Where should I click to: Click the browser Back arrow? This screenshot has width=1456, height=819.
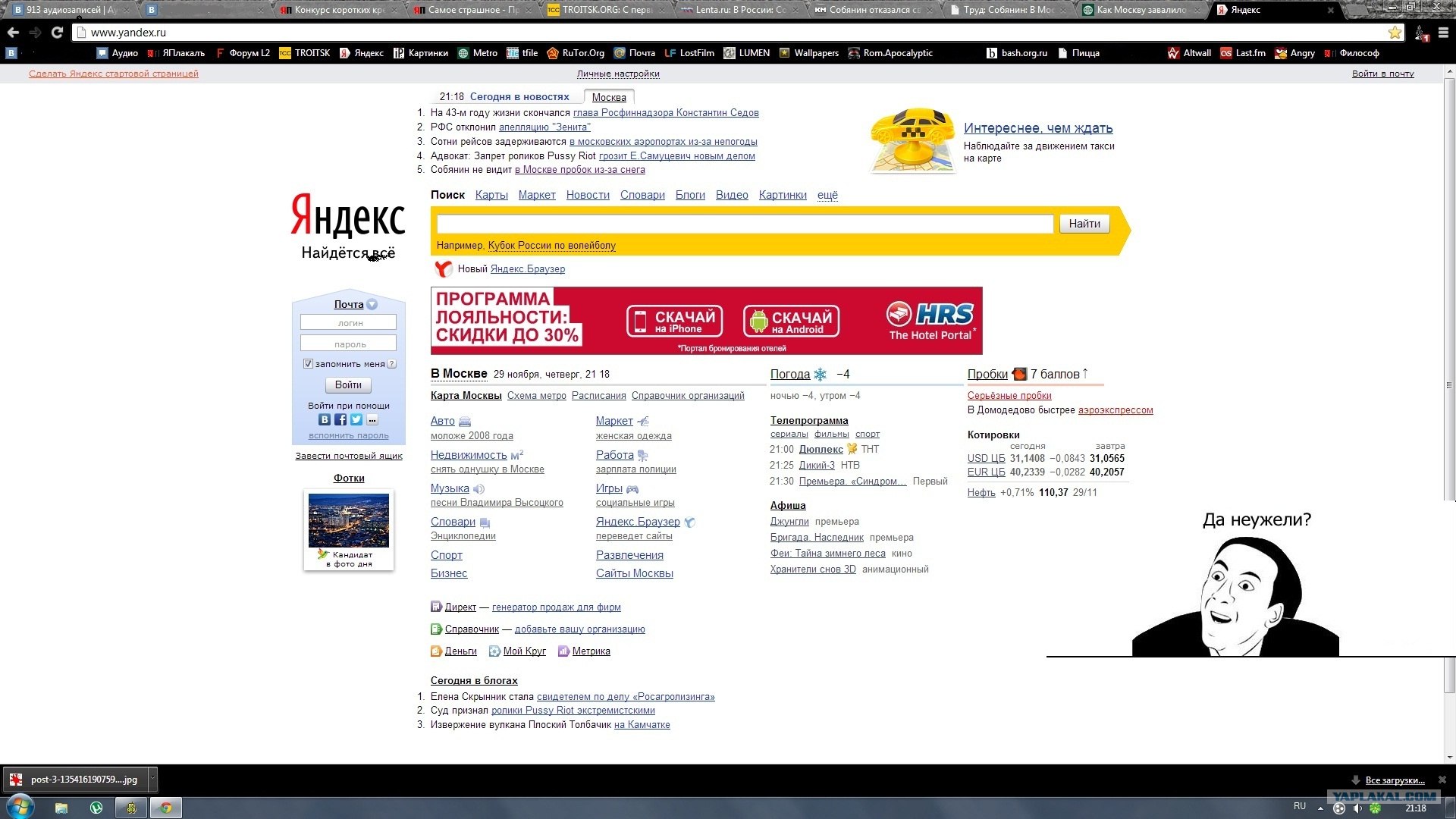pos(13,33)
